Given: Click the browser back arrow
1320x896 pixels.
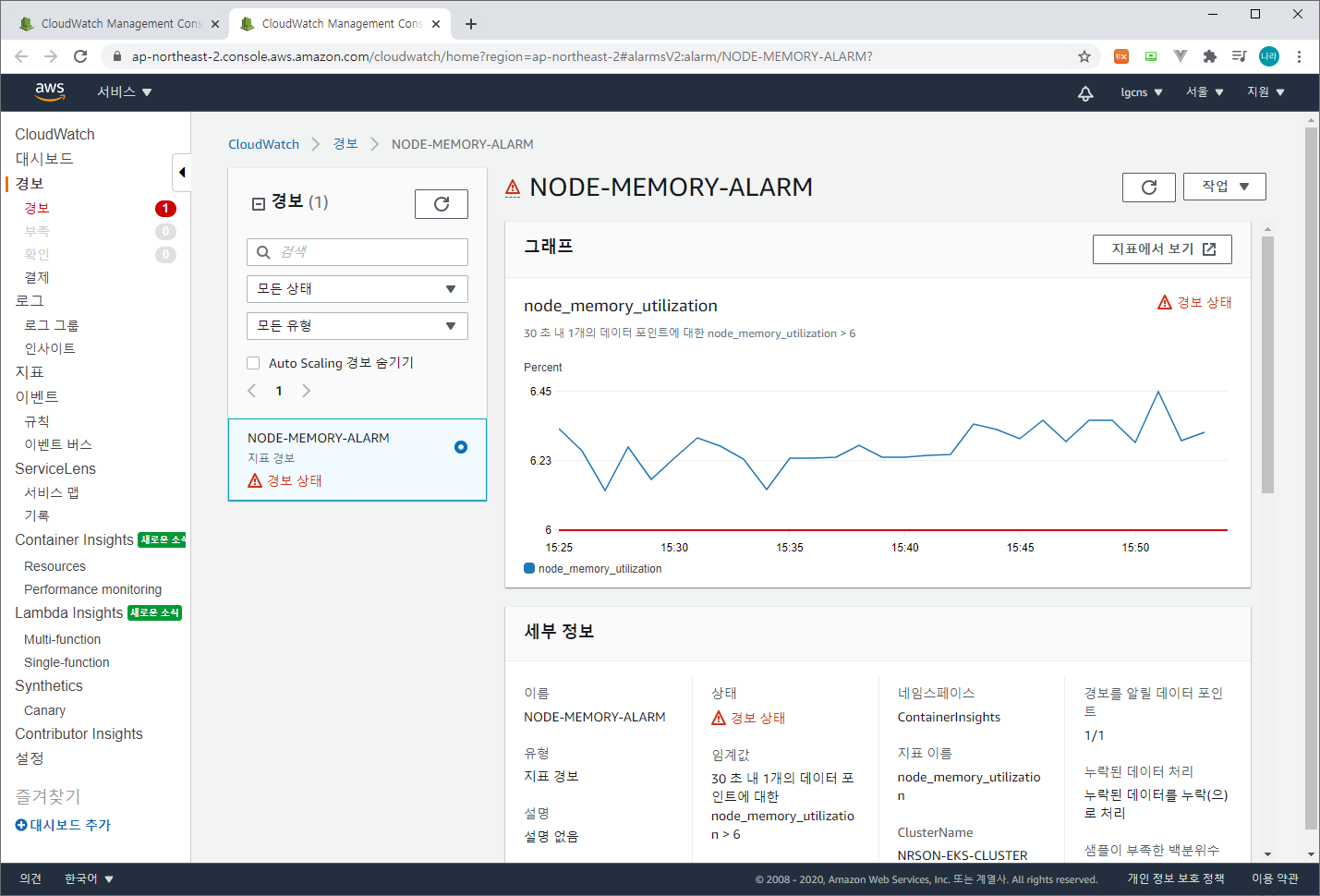Looking at the screenshot, I should pyautogui.click(x=21, y=56).
